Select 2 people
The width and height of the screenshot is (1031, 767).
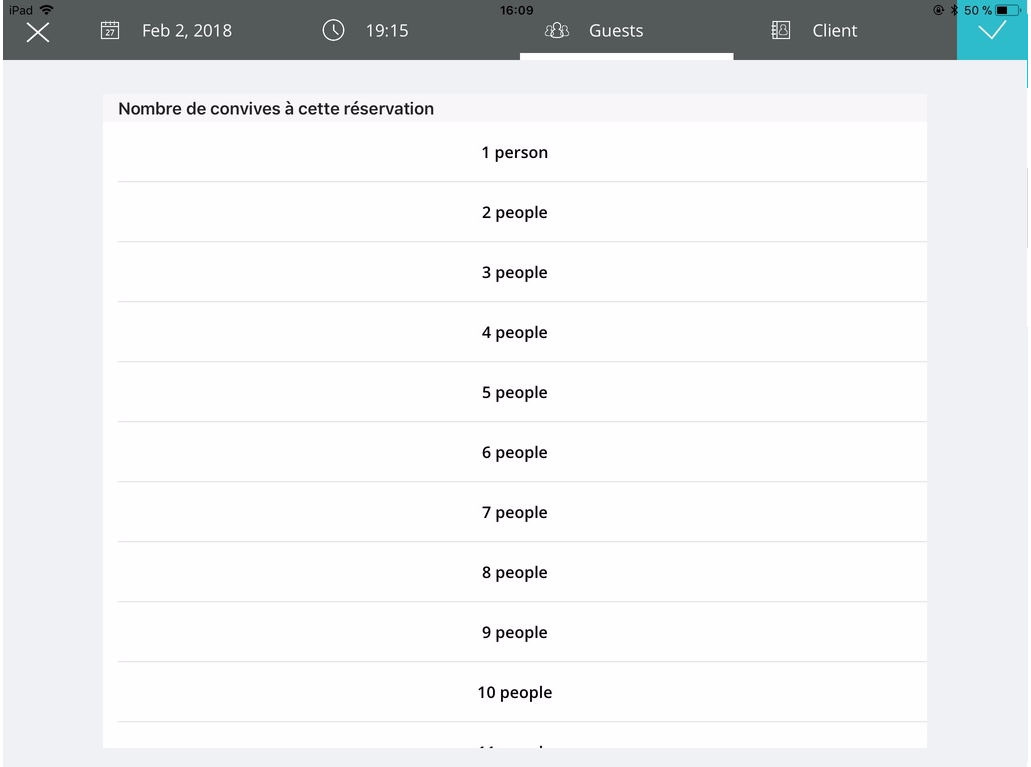point(514,213)
